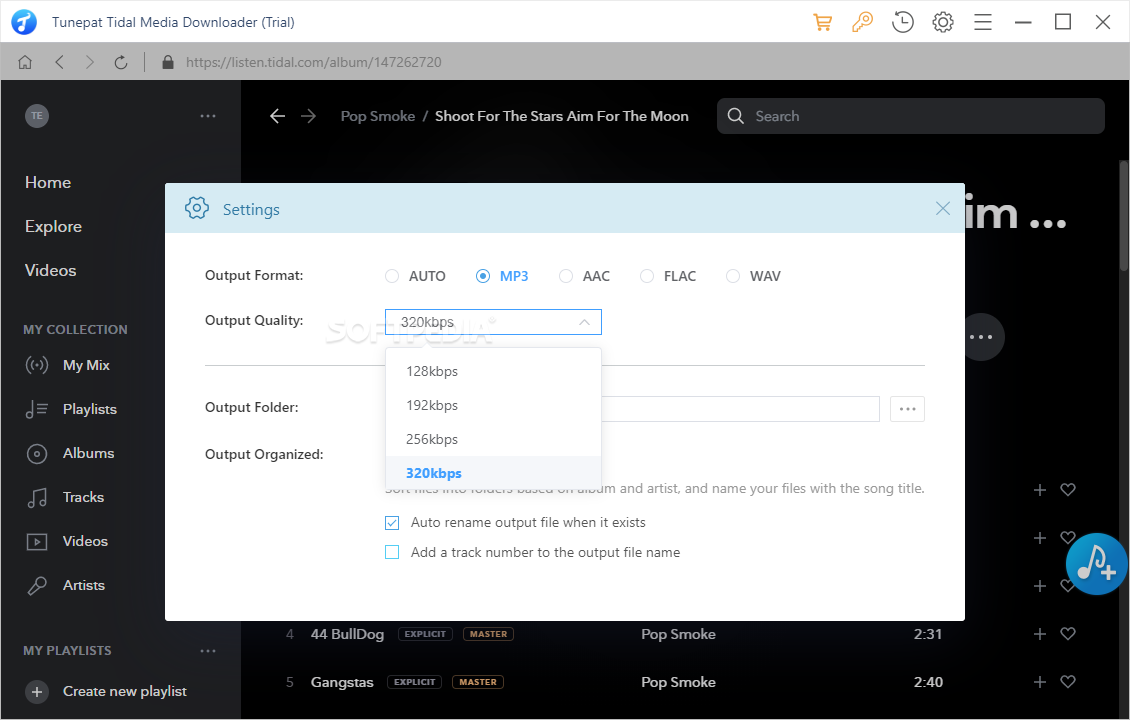Screen dimensions: 1130x720
Task: Open MY PLAYLISTS three-dot options
Action: pos(208,651)
